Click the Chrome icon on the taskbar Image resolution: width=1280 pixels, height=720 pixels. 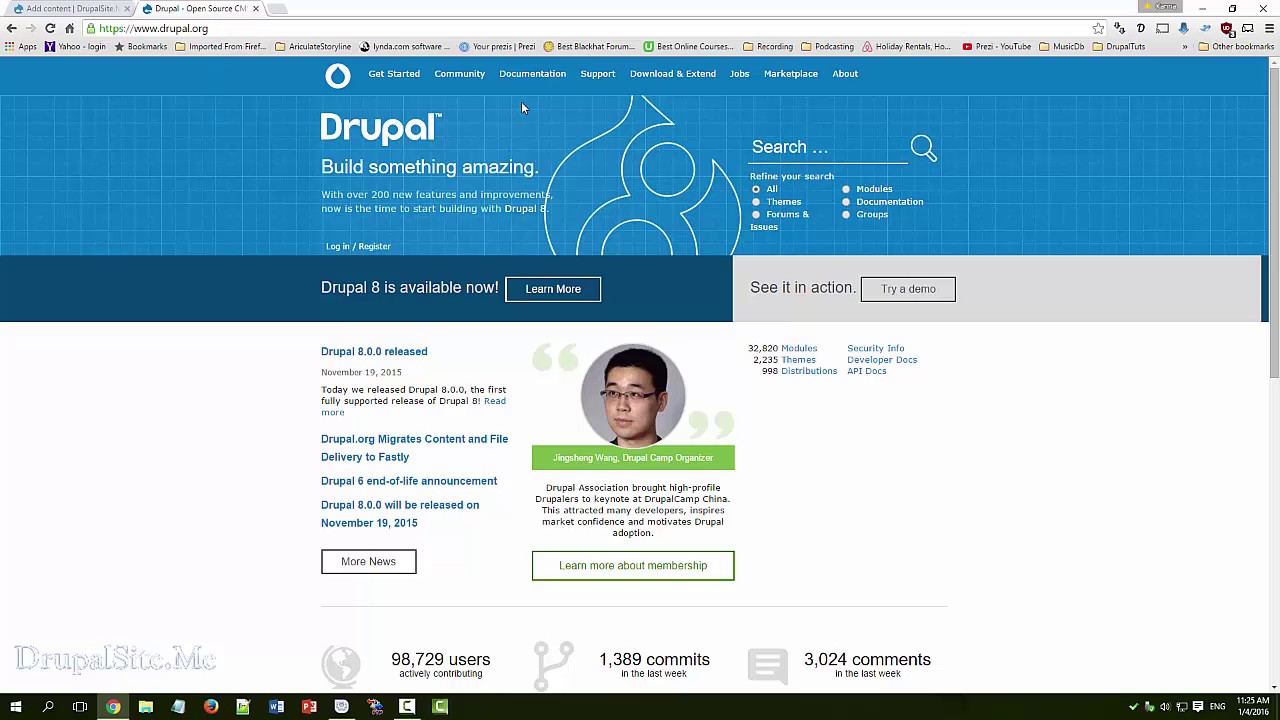pyautogui.click(x=113, y=707)
